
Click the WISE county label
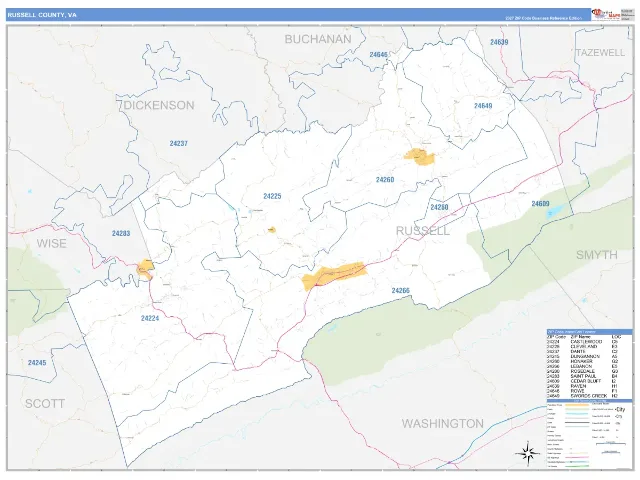51,243
